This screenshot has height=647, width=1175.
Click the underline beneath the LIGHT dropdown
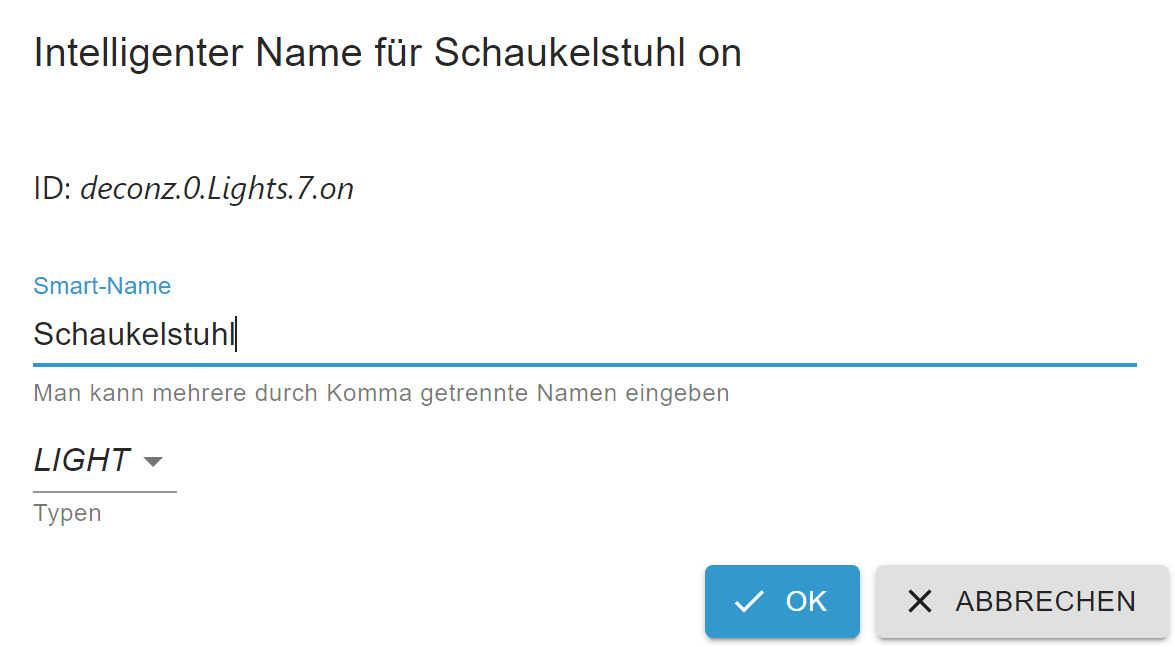104,491
